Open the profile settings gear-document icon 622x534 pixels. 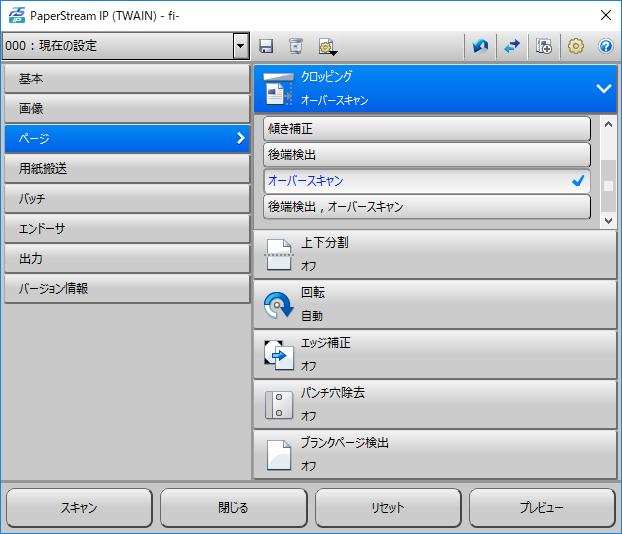point(328,47)
